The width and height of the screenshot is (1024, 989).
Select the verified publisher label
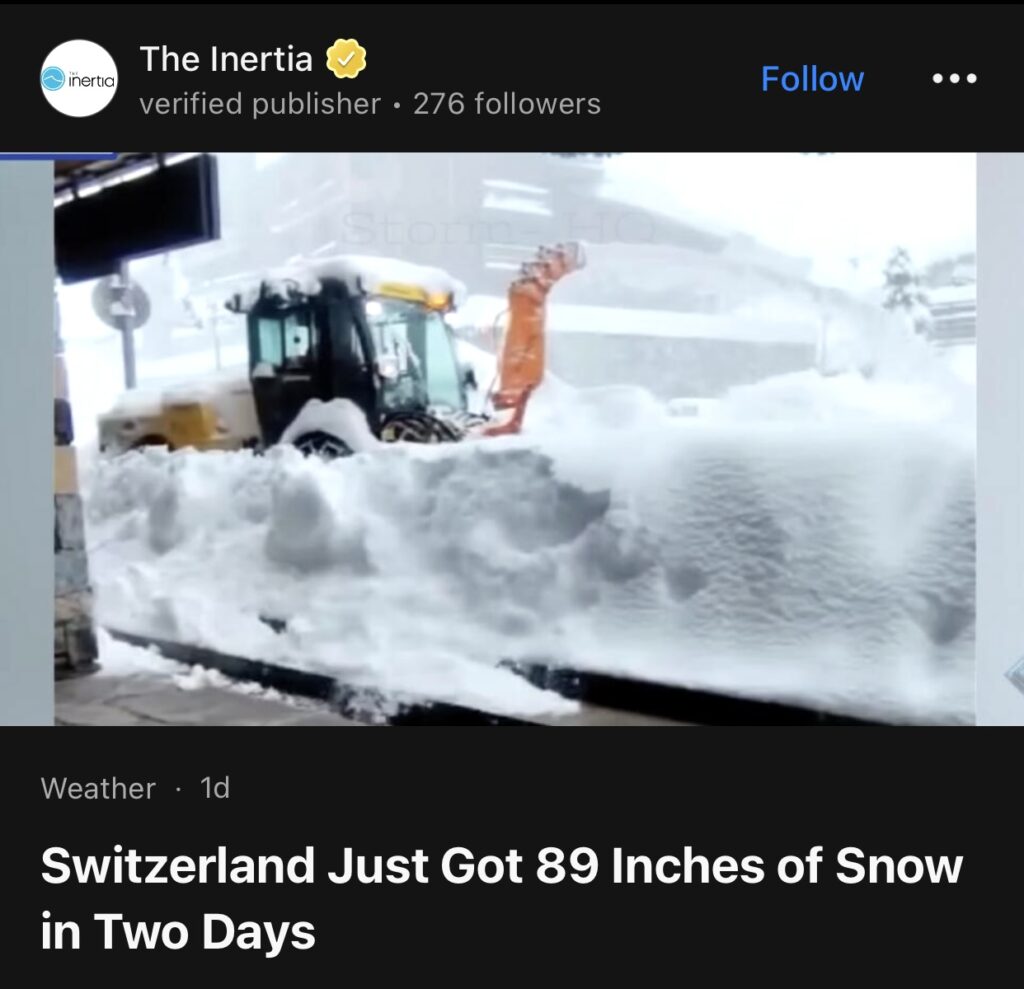[260, 104]
